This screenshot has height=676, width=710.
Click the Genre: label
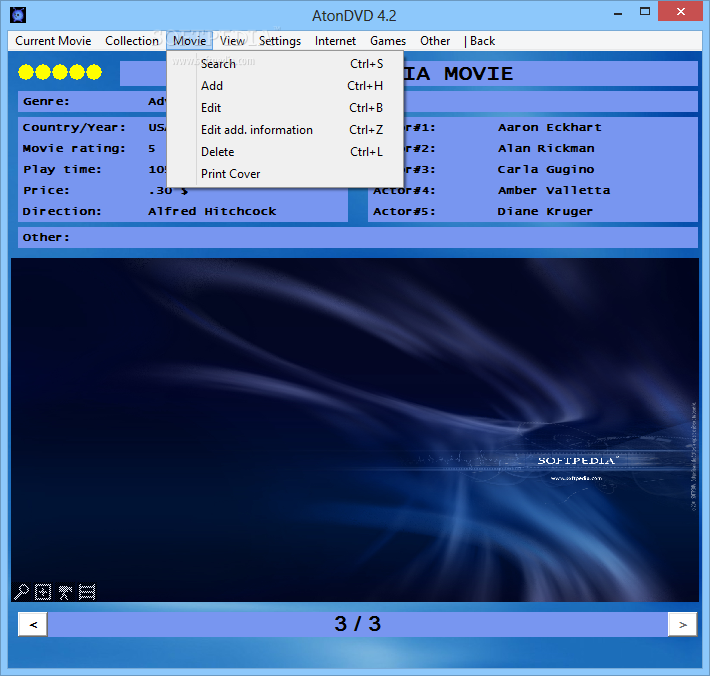(46, 101)
